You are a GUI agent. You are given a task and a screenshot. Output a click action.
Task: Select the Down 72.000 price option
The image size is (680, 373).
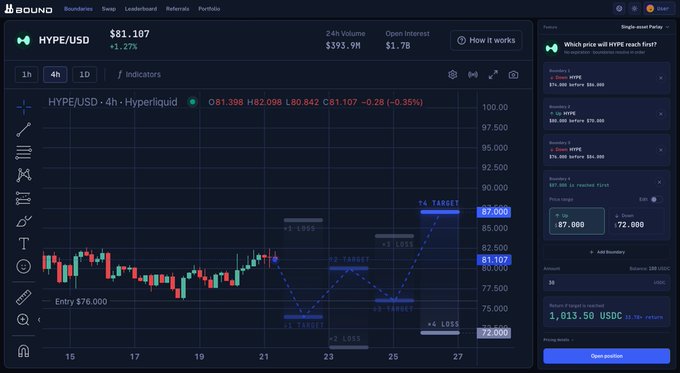(636, 221)
